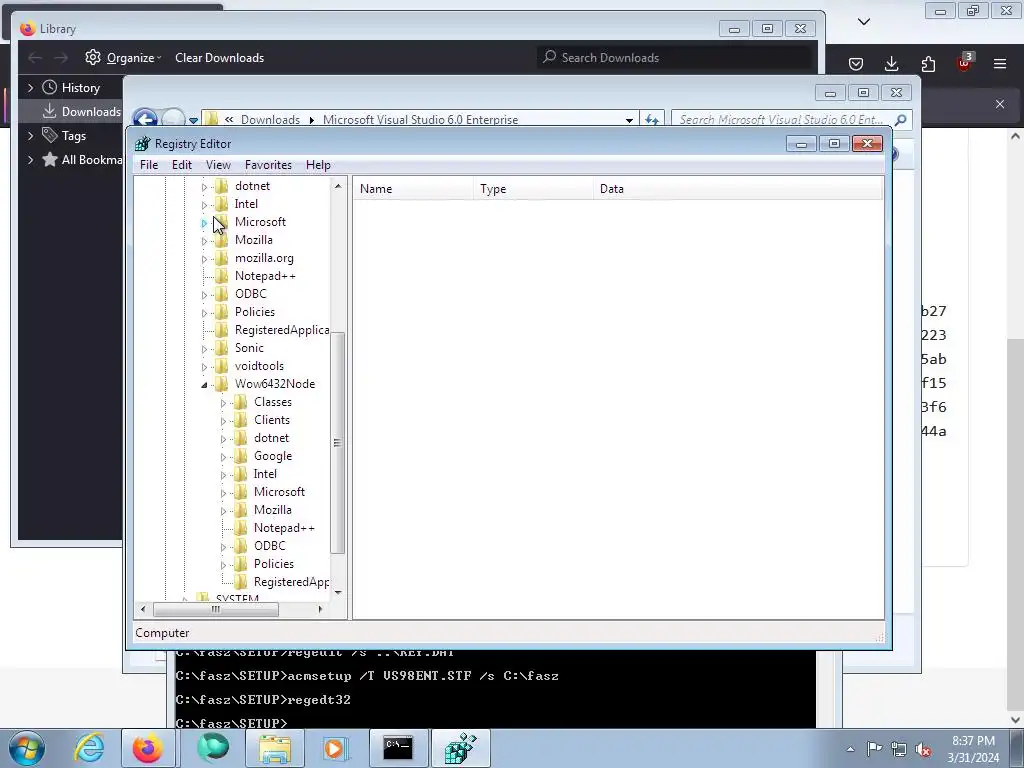Expand Tags in Library sidebar
This screenshot has height=768, width=1024.
pyautogui.click(x=30, y=136)
